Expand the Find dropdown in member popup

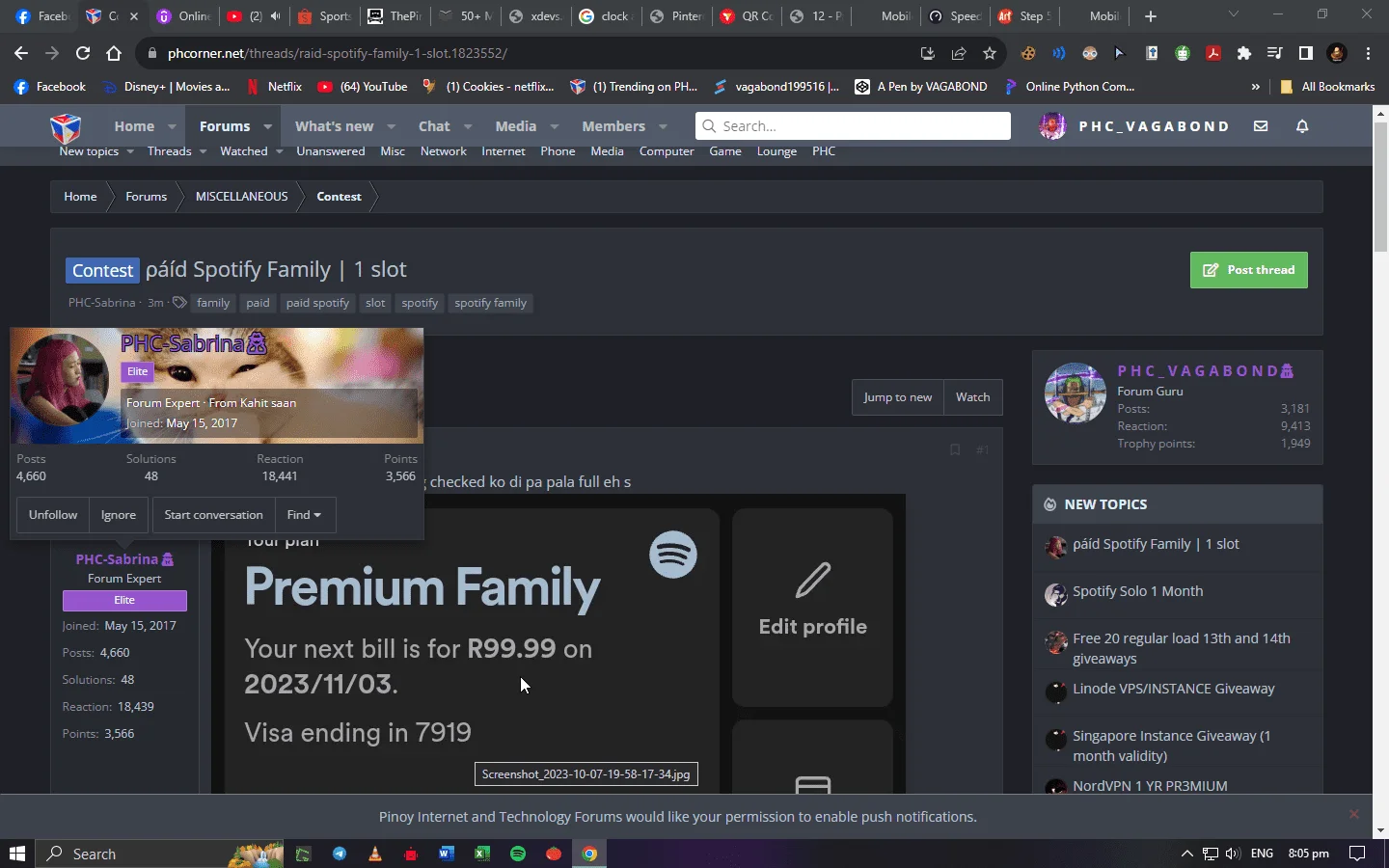[x=305, y=515]
